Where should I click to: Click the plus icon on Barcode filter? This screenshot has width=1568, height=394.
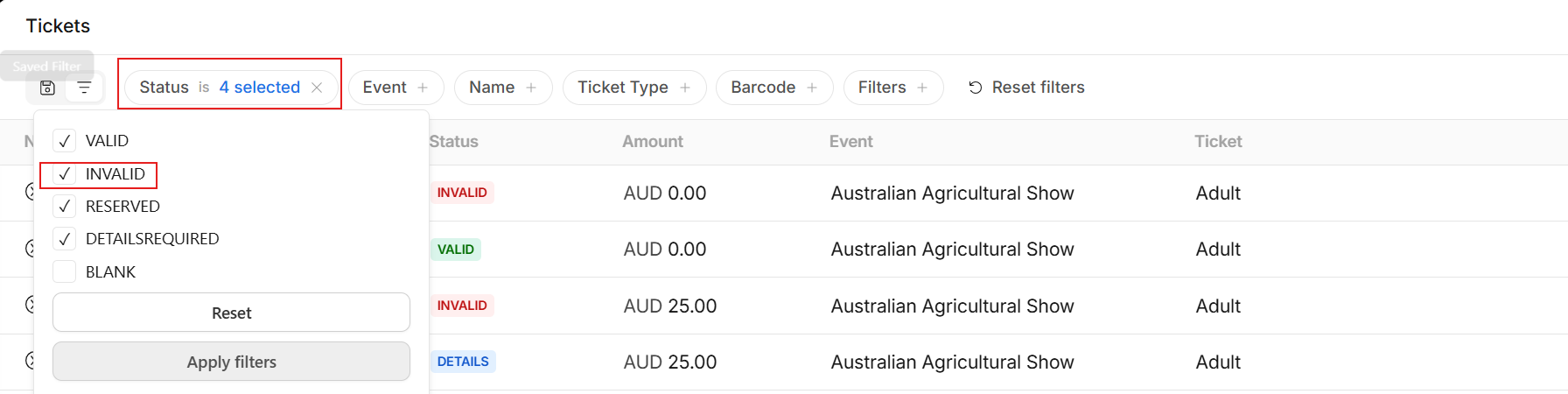tap(812, 88)
